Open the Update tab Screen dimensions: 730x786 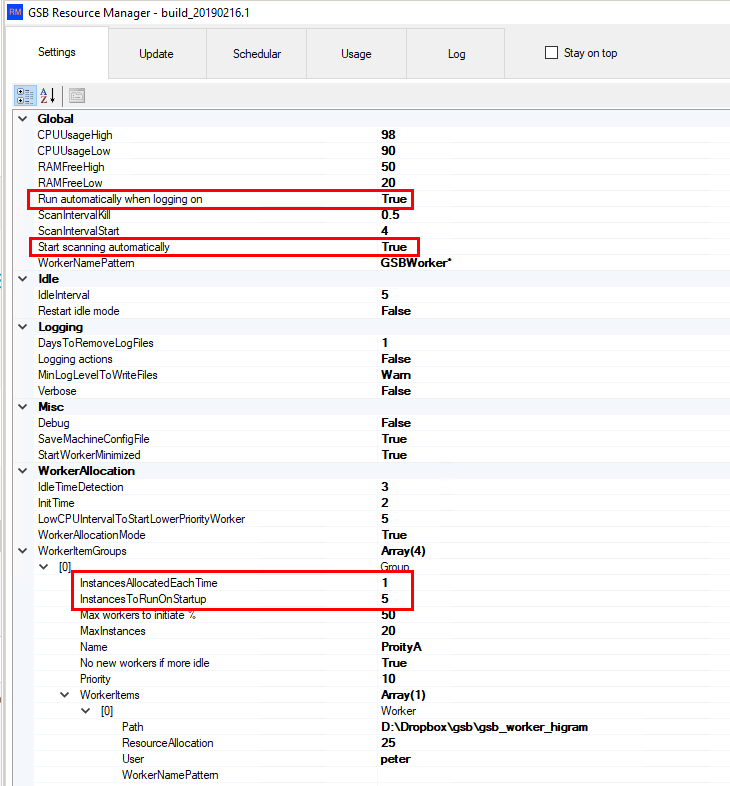coord(156,54)
